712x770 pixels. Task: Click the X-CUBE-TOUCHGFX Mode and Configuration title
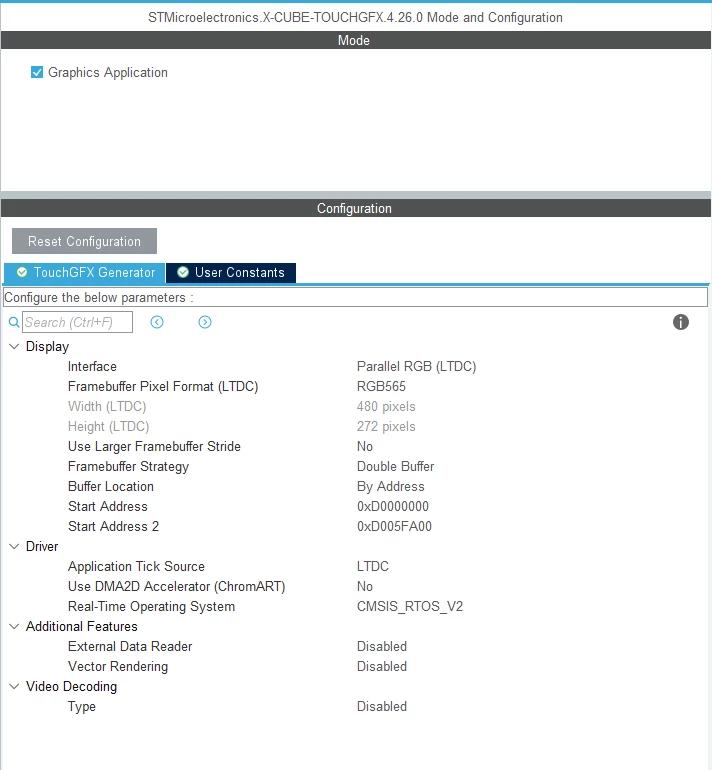[x=355, y=17]
